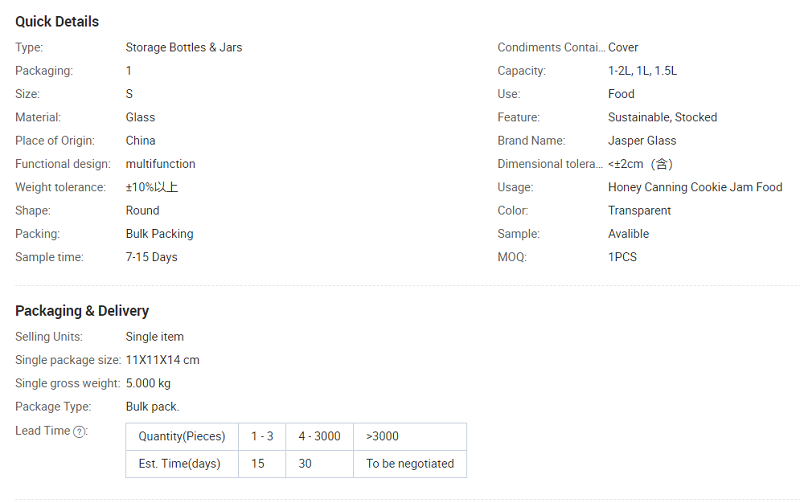800x503 pixels.
Task: Click the Packaging & Delivery heading
Action: click(82, 311)
